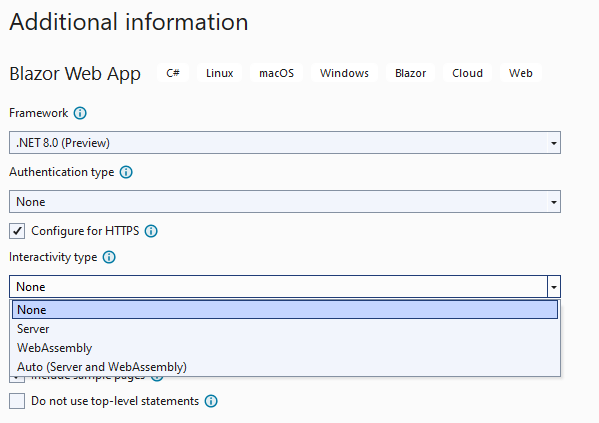Choose Auto (Server and WebAssembly) option
The height and width of the screenshot is (423, 599).
[x=285, y=367]
